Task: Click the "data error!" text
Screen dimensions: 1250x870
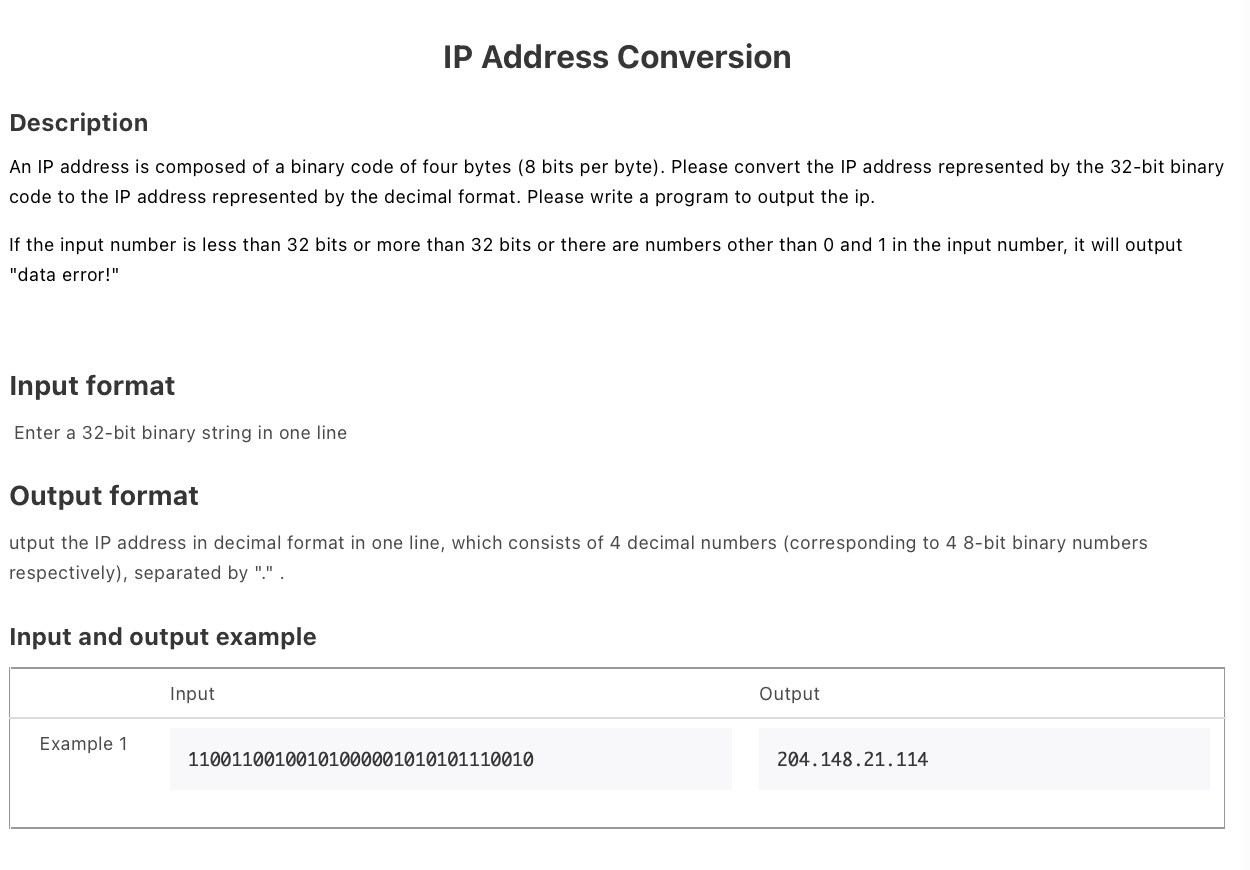Action: [x=64, y=275]
